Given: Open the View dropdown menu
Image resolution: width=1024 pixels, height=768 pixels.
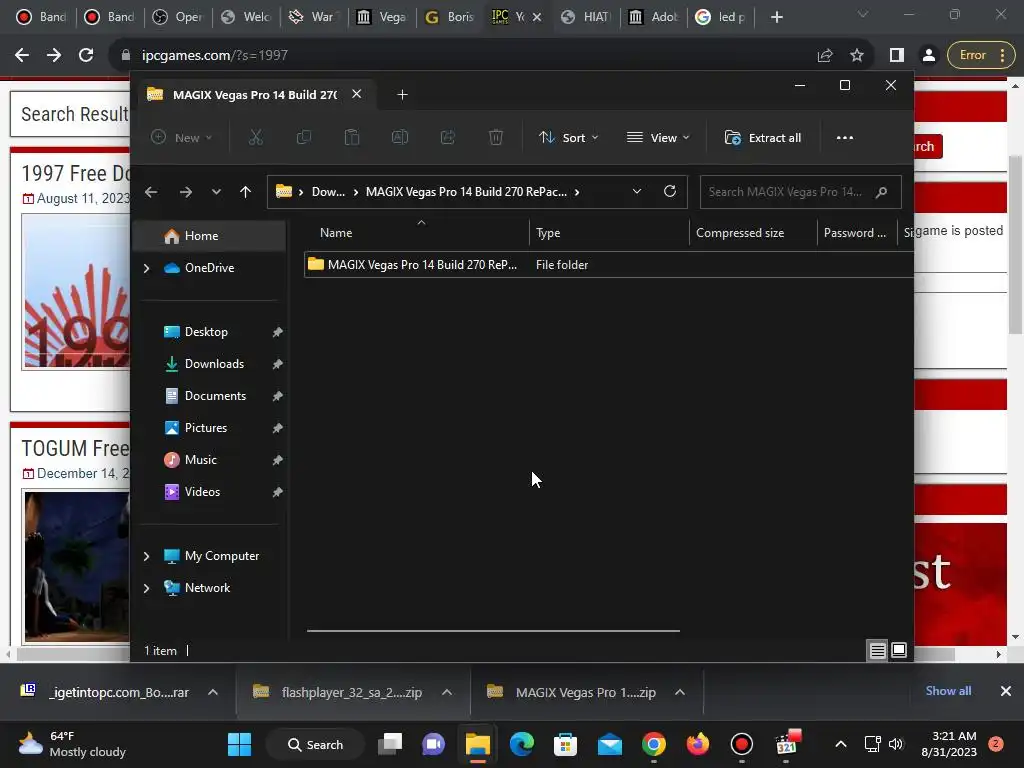Looking at the screenshot, I should [658, 138].
